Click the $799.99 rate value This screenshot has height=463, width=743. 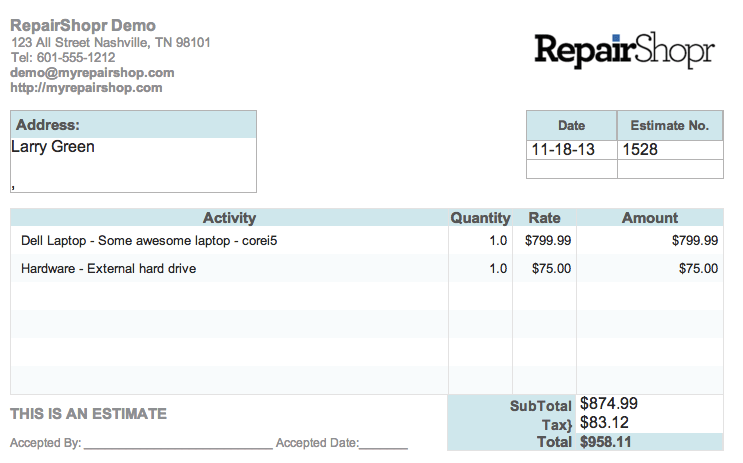(x=548, y=241)
